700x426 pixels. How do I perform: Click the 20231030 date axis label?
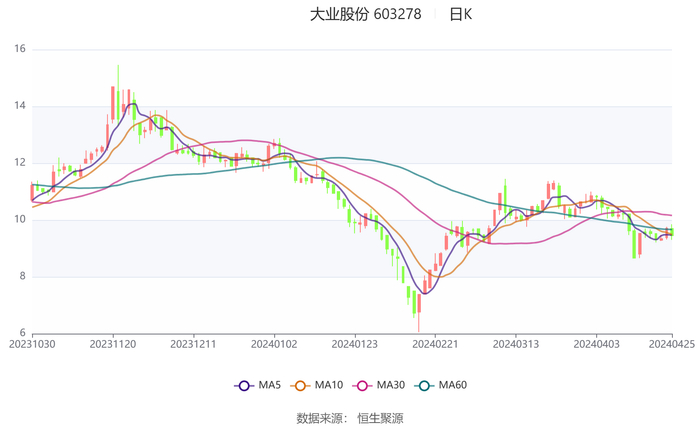[33, 344]
